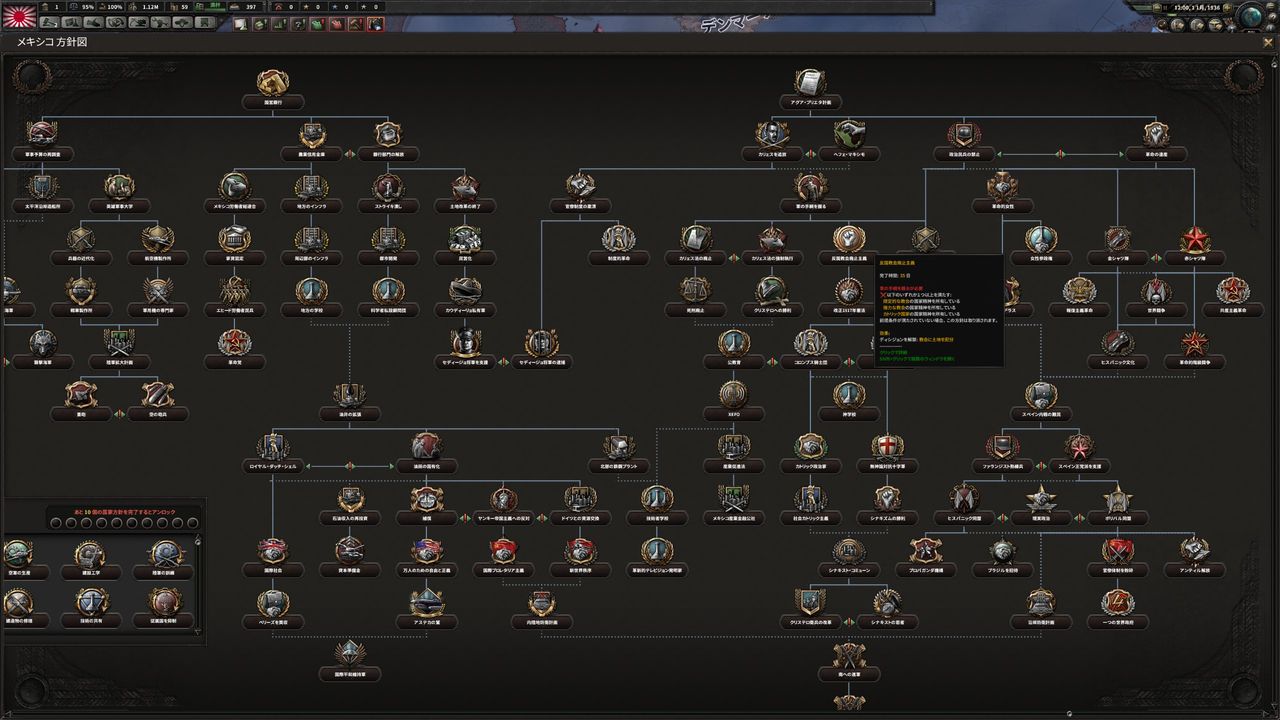Pick the スペイン内戦の難民 focus icon
Viewport: 1280px width, 720px height.
[1041, 394]
